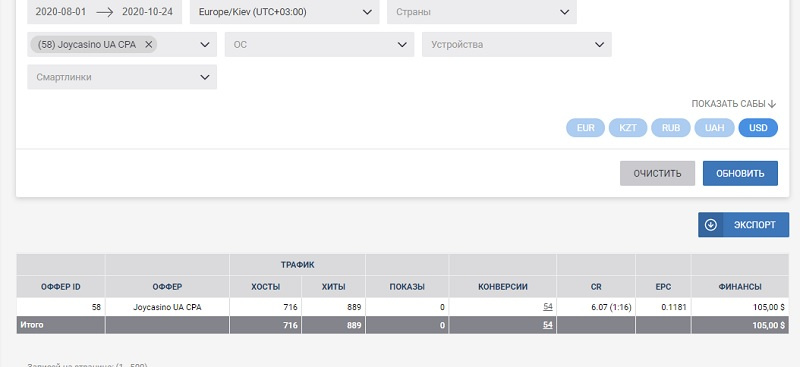This screenshot has width=800, height=367.
Task: Select EUR currency
Action: click(x=585, y=128)
